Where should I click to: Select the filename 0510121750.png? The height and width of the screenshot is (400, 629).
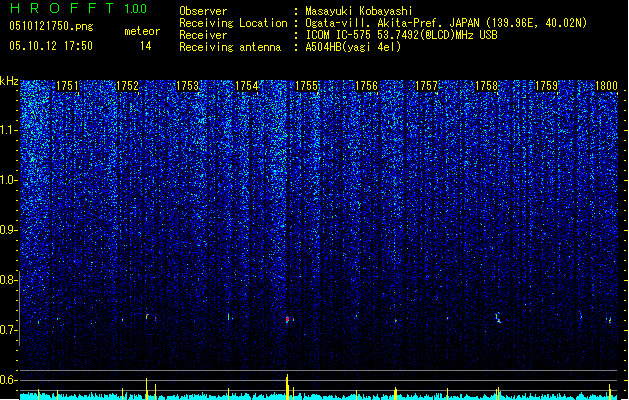[51, 26]
